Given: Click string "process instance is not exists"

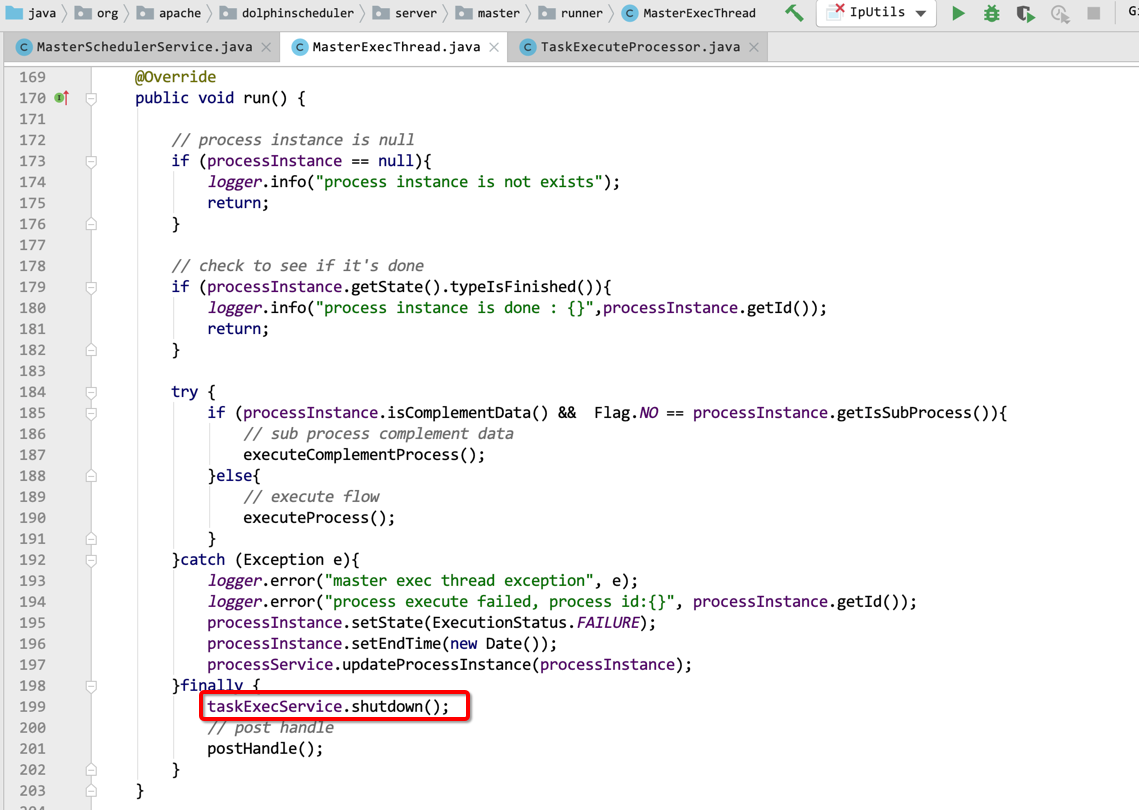Looking at the screenshot, I should pyautogui.click(x=459, y=182).
